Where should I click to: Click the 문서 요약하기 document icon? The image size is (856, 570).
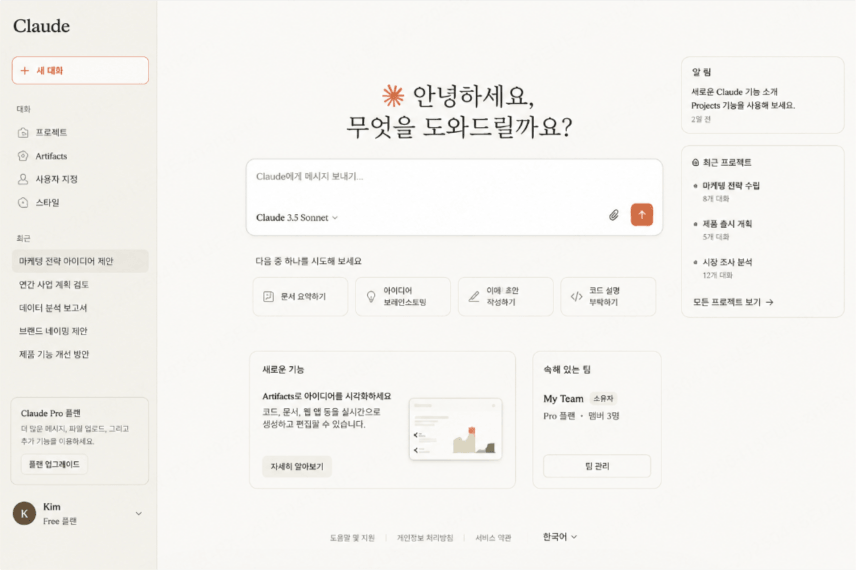click(268, 296)
